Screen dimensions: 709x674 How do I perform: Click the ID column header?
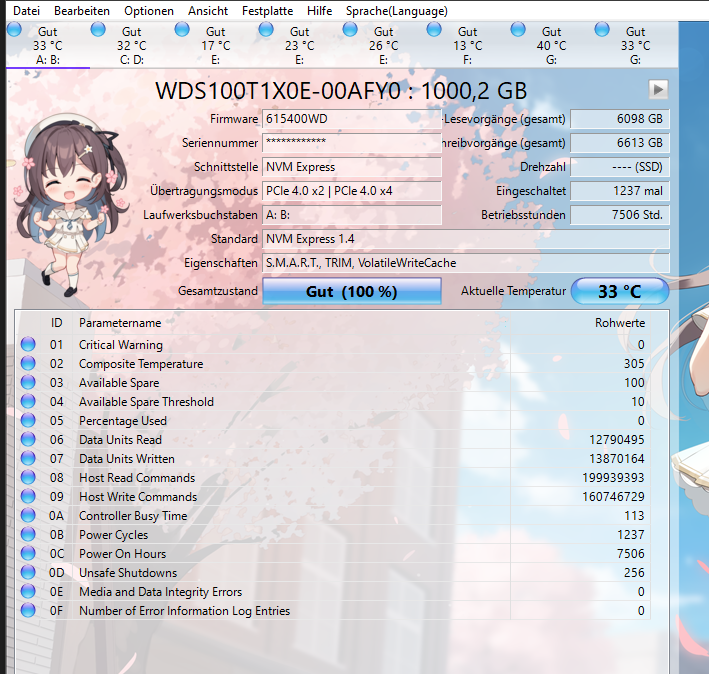(57, 323)
